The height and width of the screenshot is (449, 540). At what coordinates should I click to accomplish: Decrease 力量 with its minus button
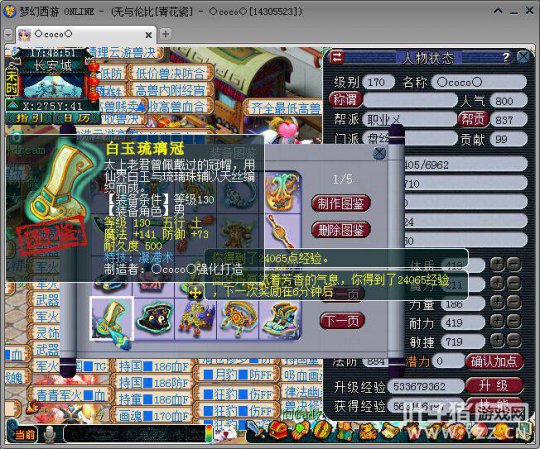pos(514,303)
